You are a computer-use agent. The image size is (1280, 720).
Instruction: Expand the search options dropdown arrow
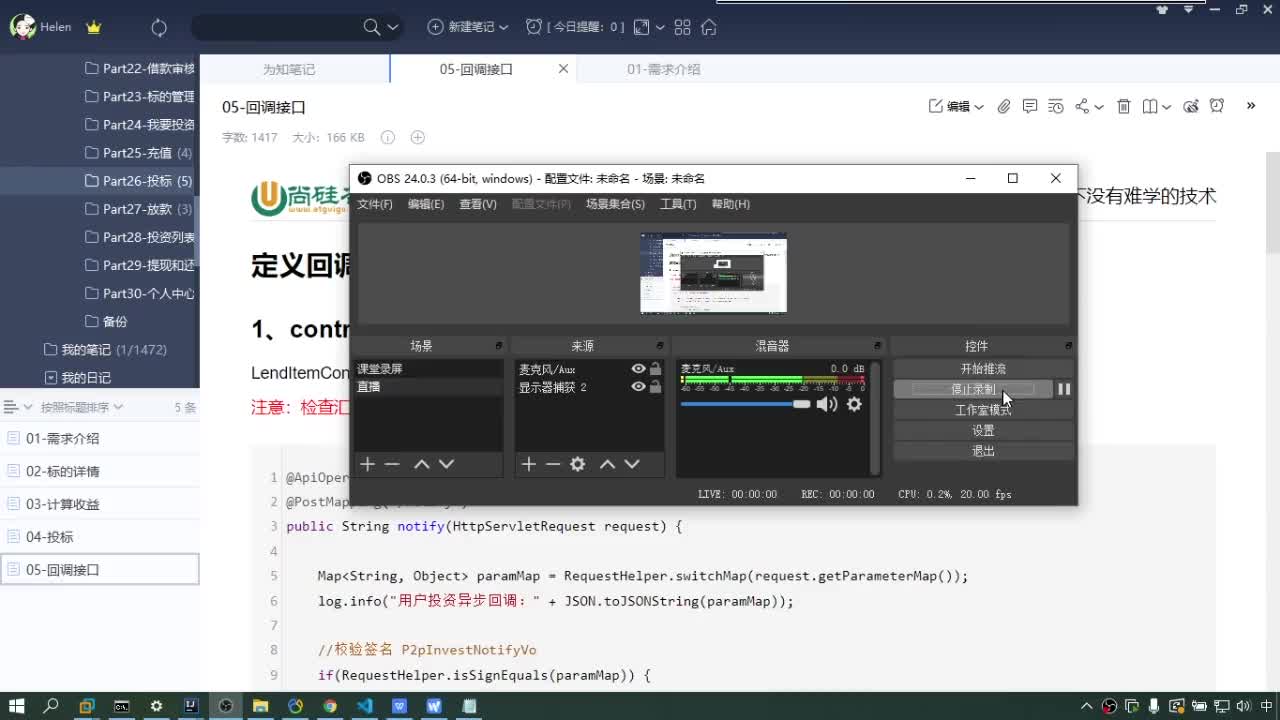pos(393,27)
